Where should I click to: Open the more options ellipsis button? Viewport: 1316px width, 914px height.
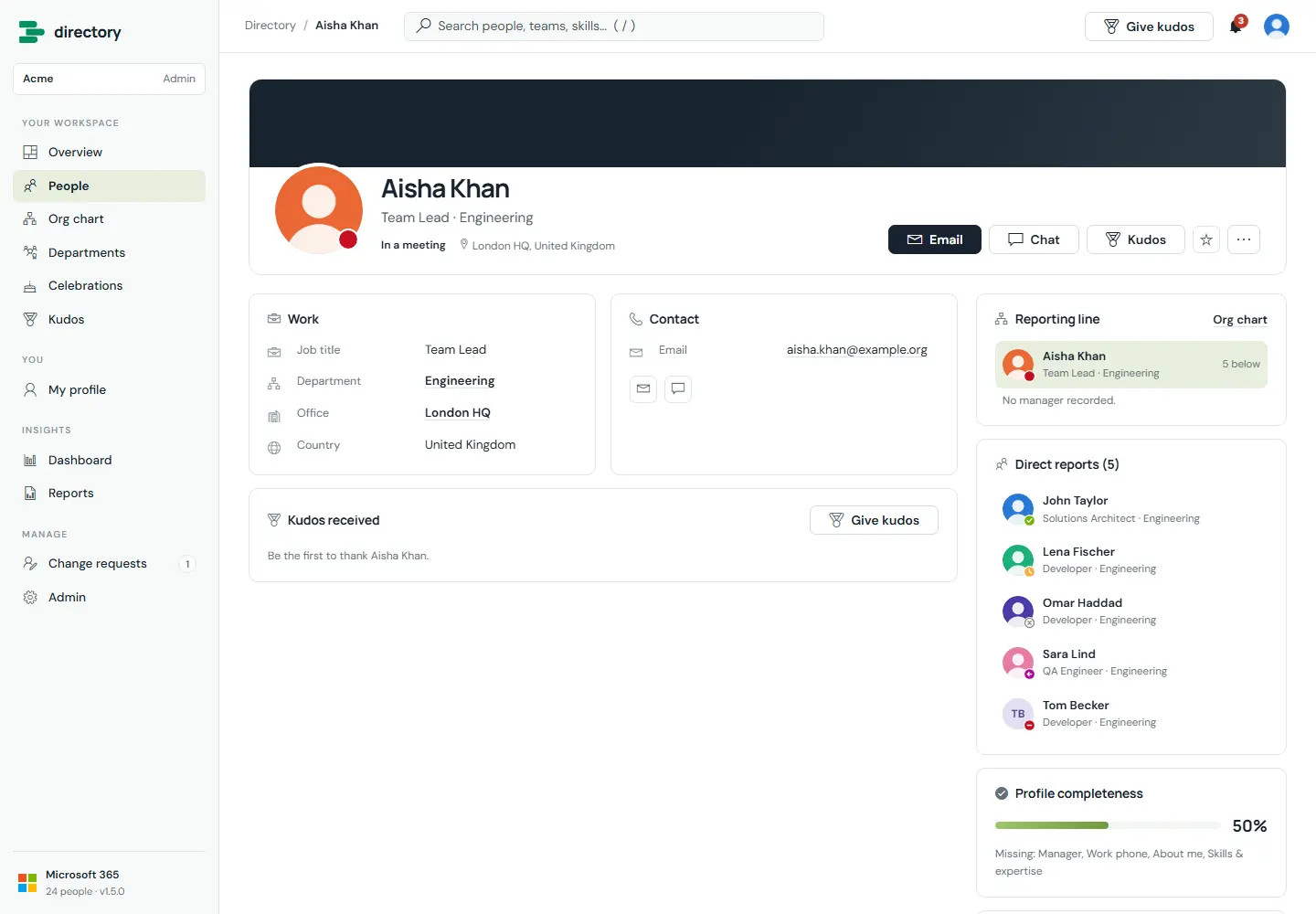[x=1244, y=239]
